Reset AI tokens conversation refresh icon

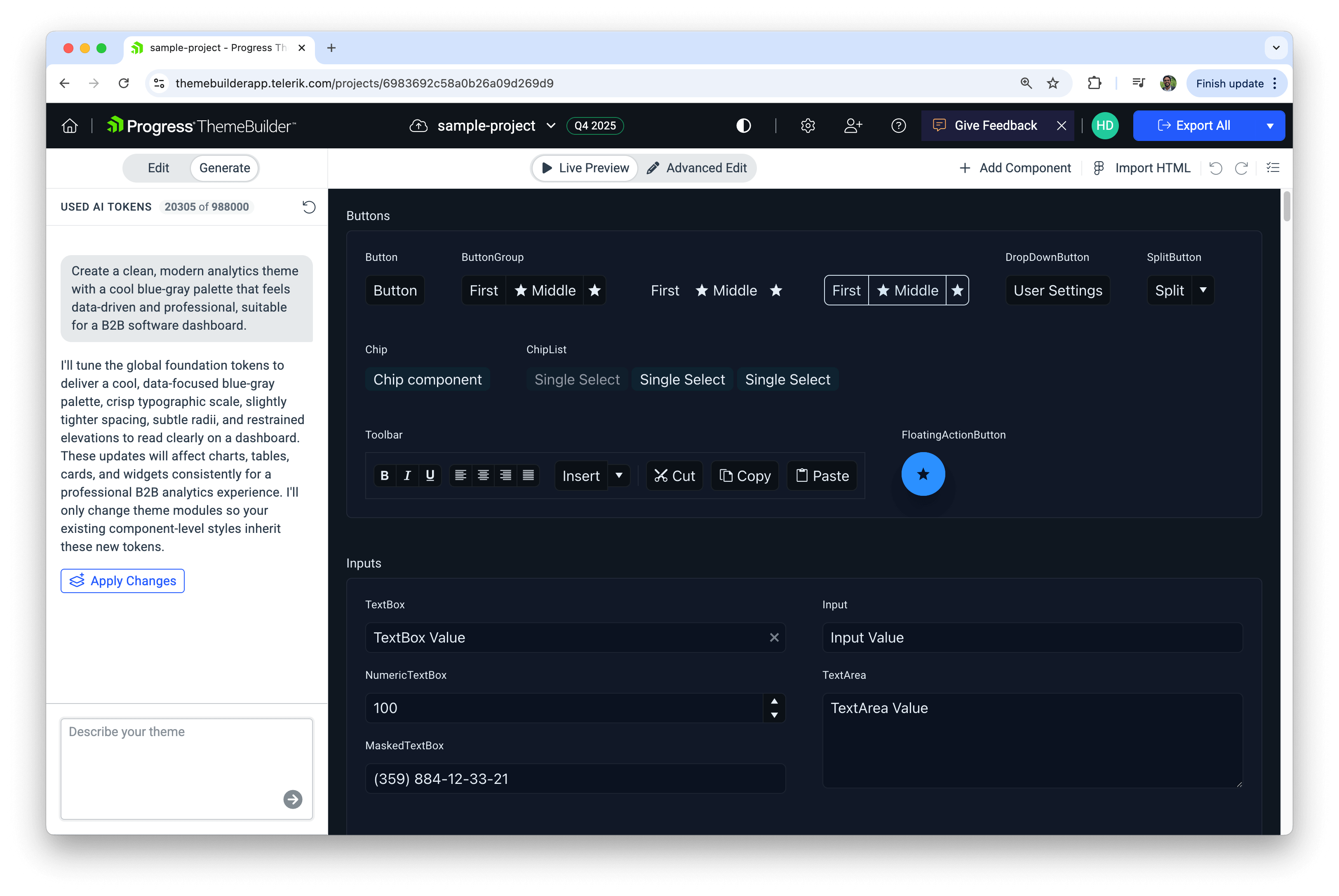pyautogui.click(x=309, y=207)
